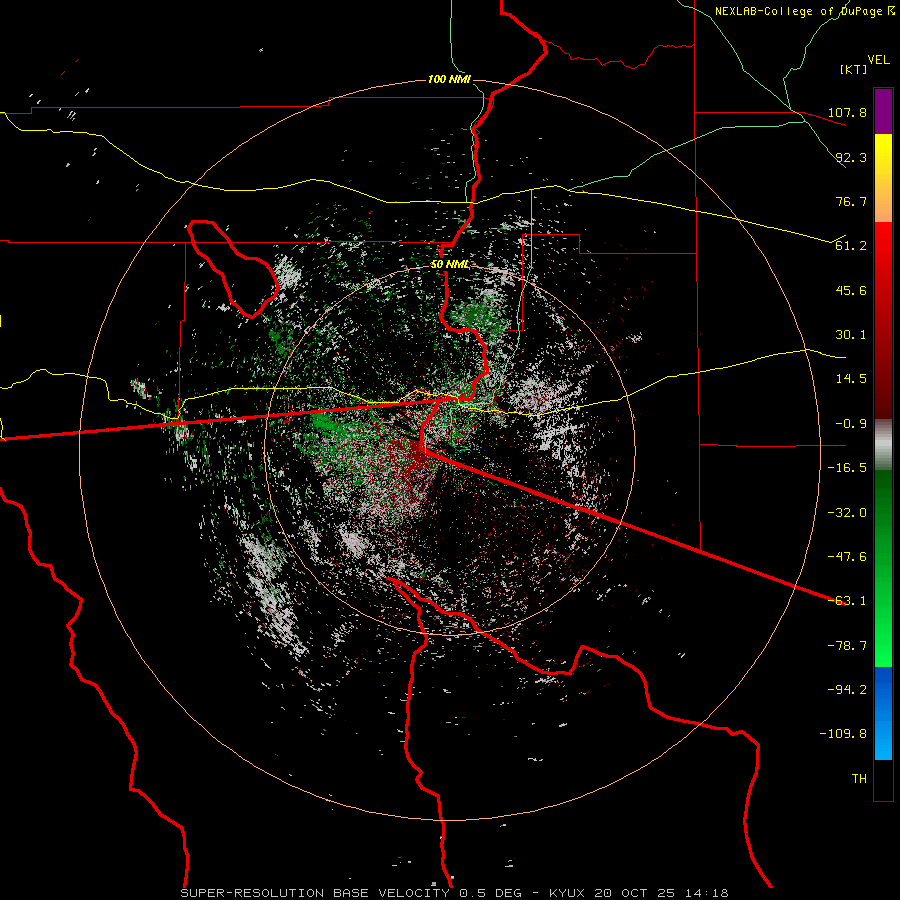This screenshot has height=900, width=900.
Task: Select the 107.8 value on velocity scale
Action: [847, 112]
